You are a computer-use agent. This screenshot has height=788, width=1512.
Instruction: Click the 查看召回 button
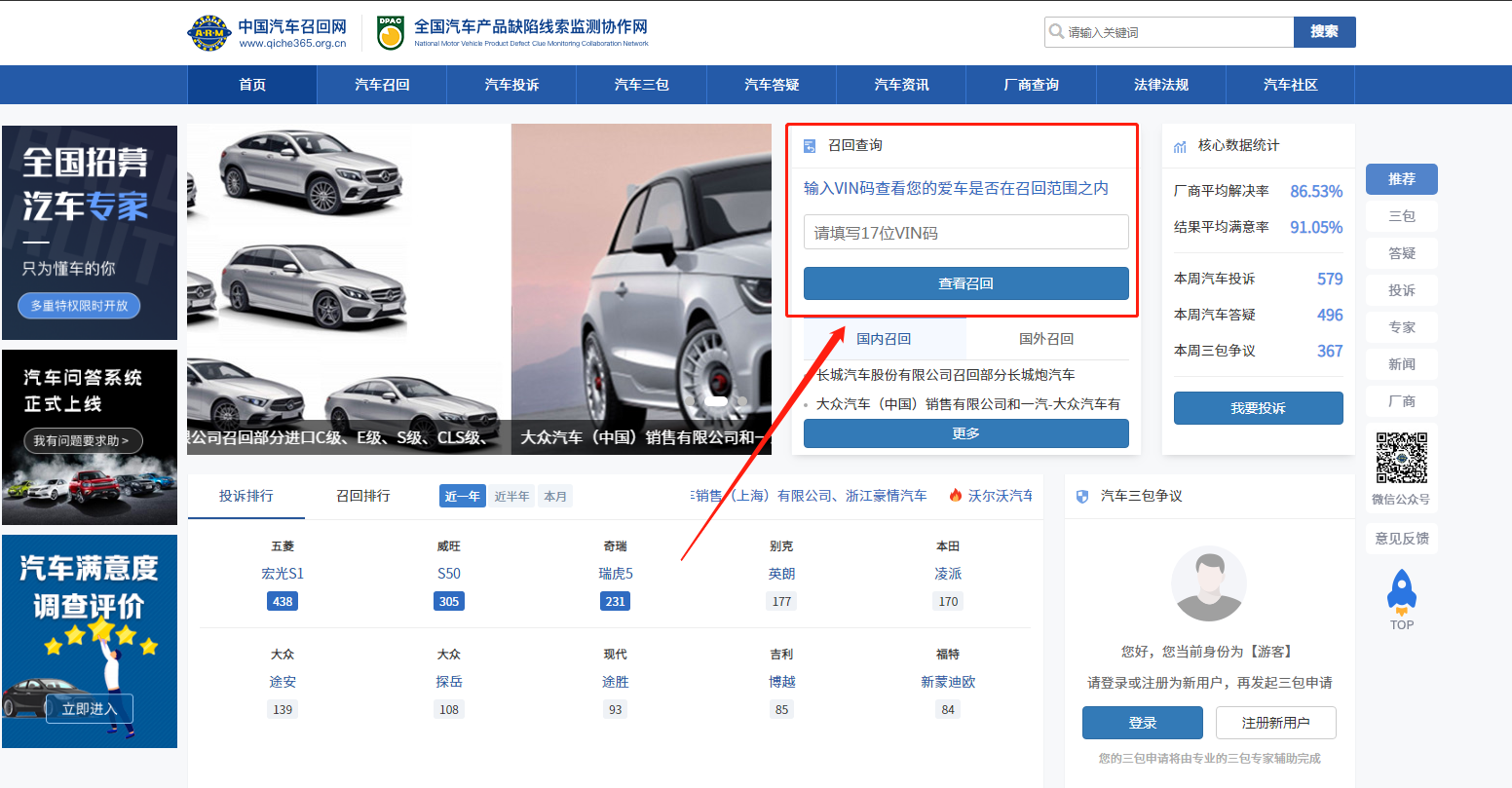coord(965,283)
